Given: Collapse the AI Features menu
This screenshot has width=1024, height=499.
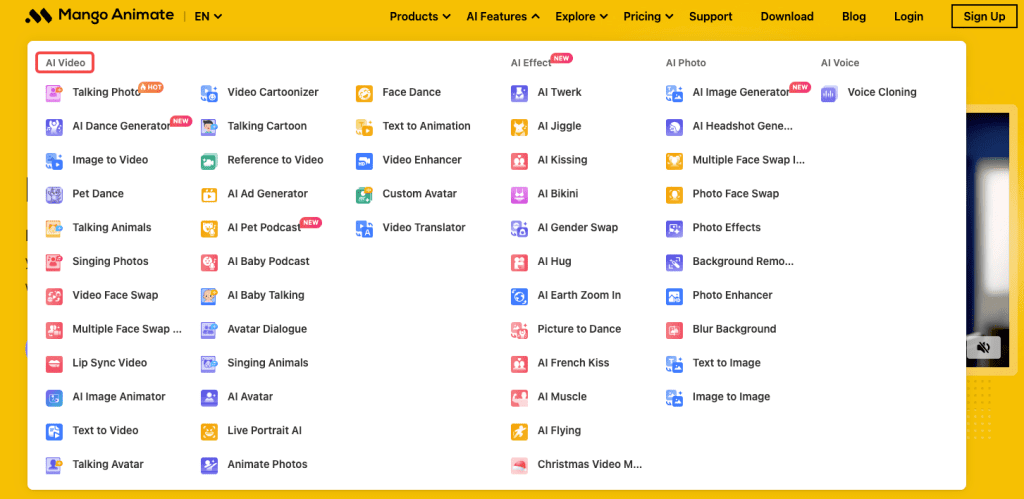Looking at the screenshot, I should coord(503,17).
